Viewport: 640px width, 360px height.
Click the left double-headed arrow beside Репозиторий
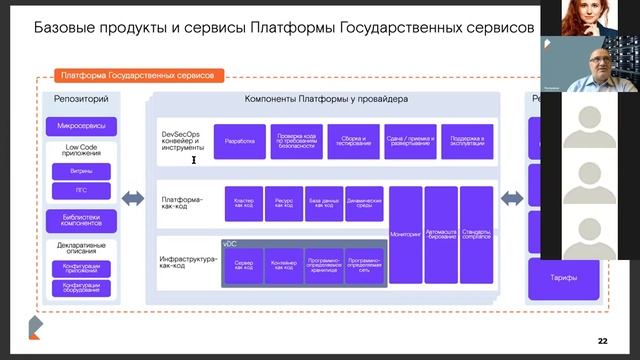pos(133,199)
